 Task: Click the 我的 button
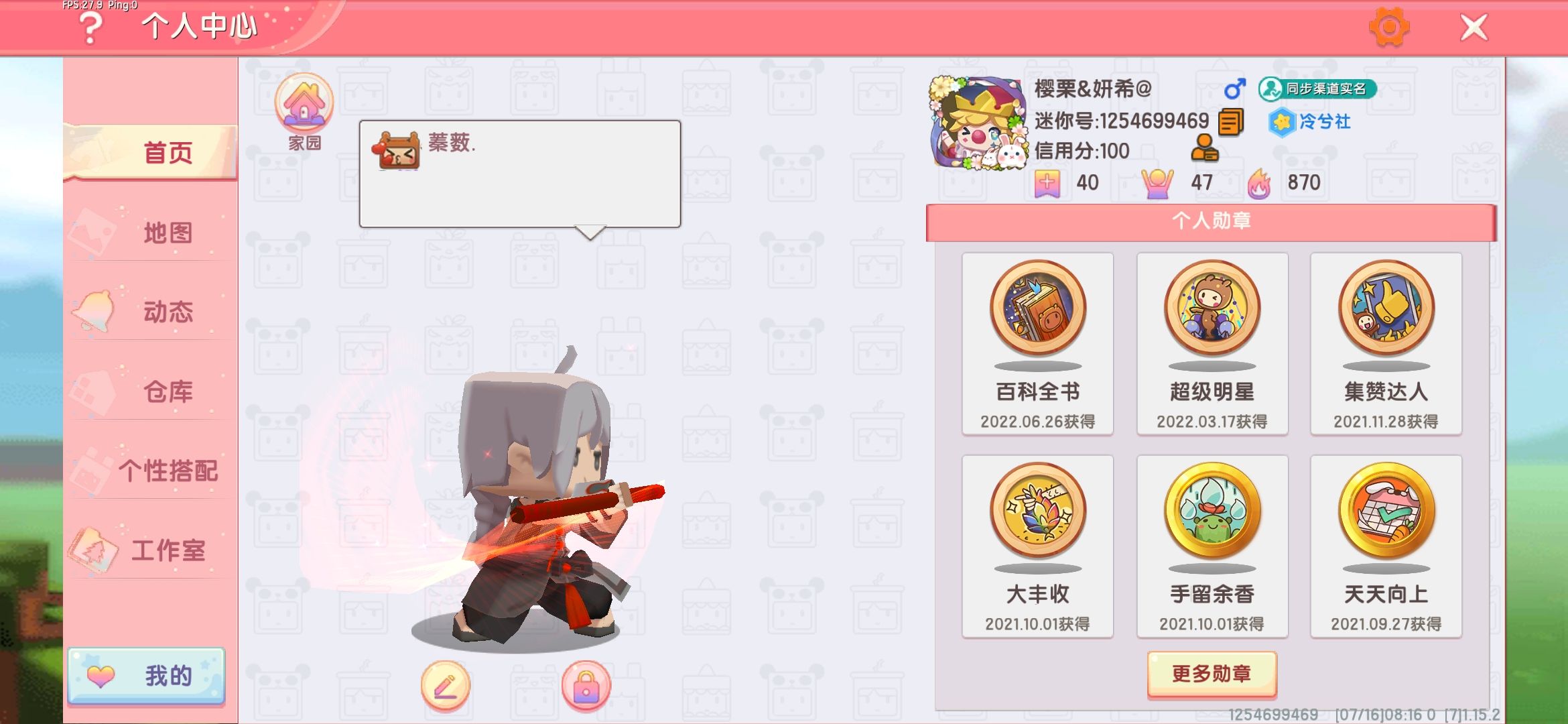click(x=146, y=676)
